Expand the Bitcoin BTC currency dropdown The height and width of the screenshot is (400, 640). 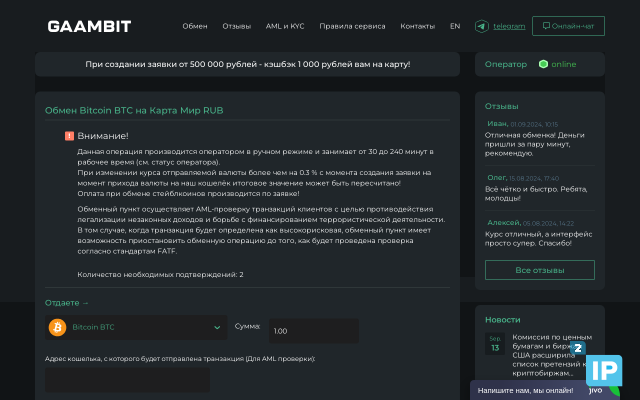tap(136, 327)
